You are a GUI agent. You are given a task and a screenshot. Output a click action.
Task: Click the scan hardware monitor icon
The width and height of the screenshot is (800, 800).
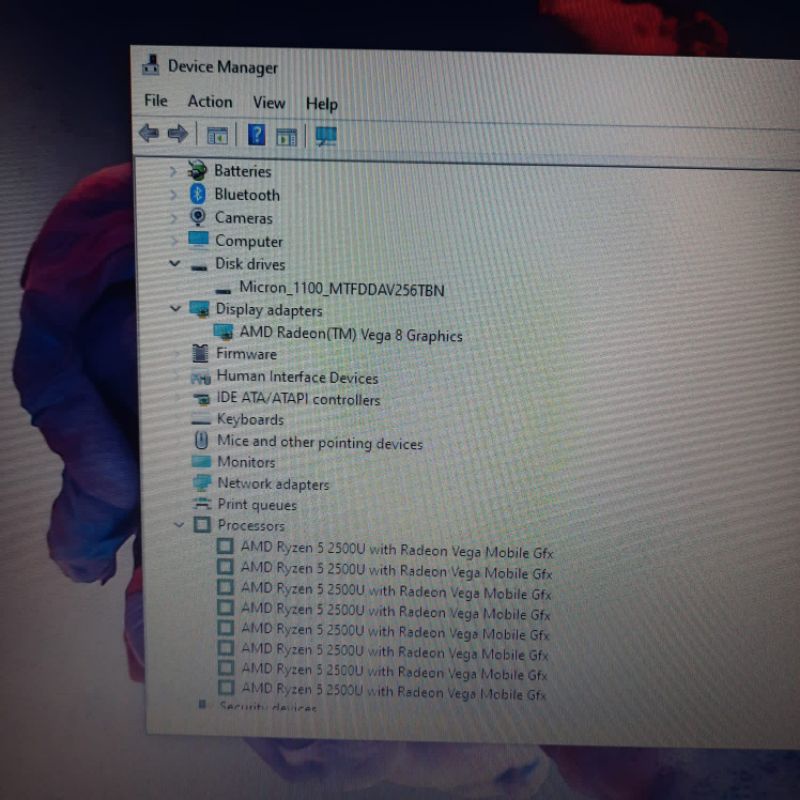point(326,136)
